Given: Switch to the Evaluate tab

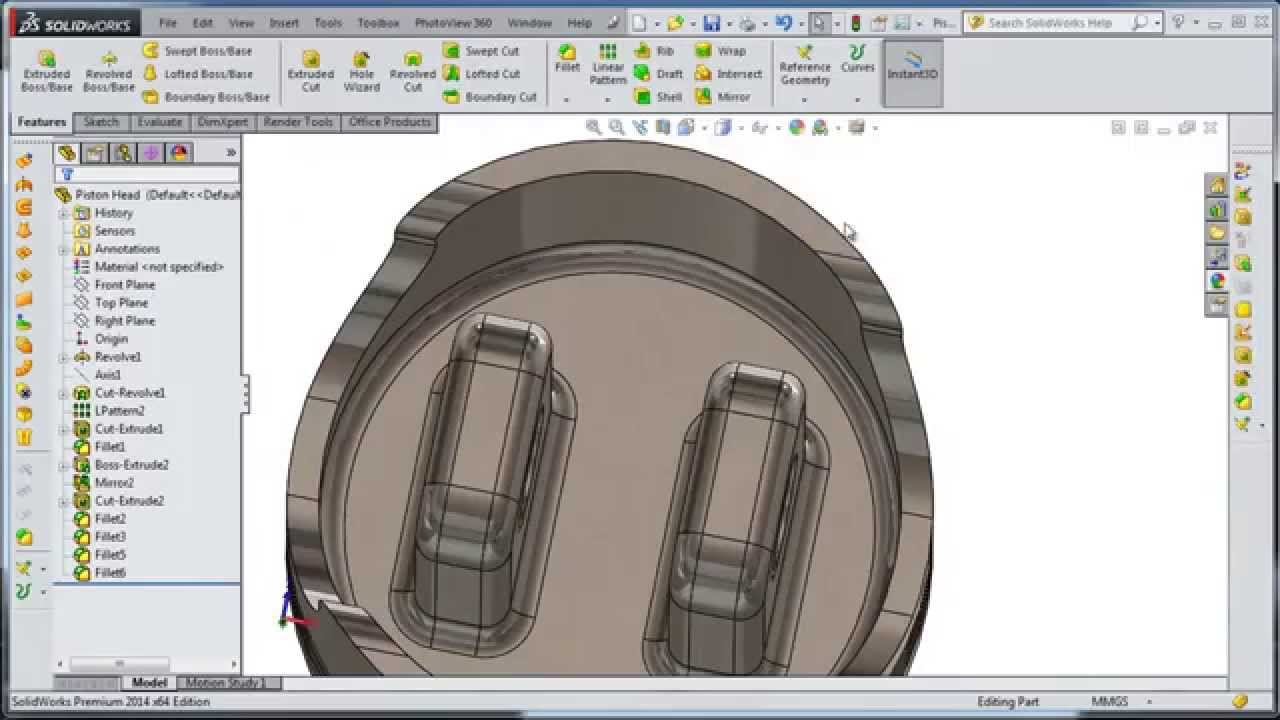Looking at the screenshot, I should [x=160, y=122].
